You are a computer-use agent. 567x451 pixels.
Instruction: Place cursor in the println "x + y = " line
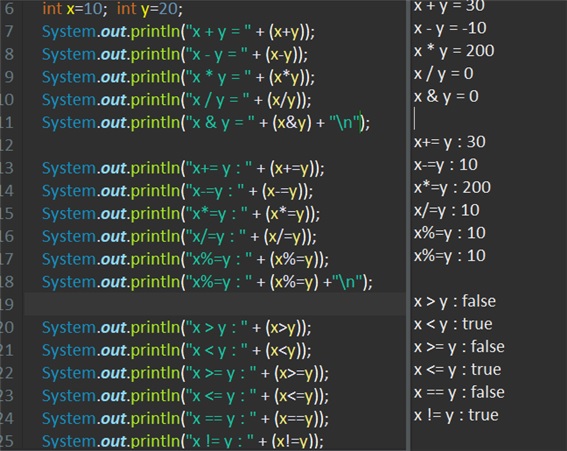pyautogui.click(x=178, y=32)
